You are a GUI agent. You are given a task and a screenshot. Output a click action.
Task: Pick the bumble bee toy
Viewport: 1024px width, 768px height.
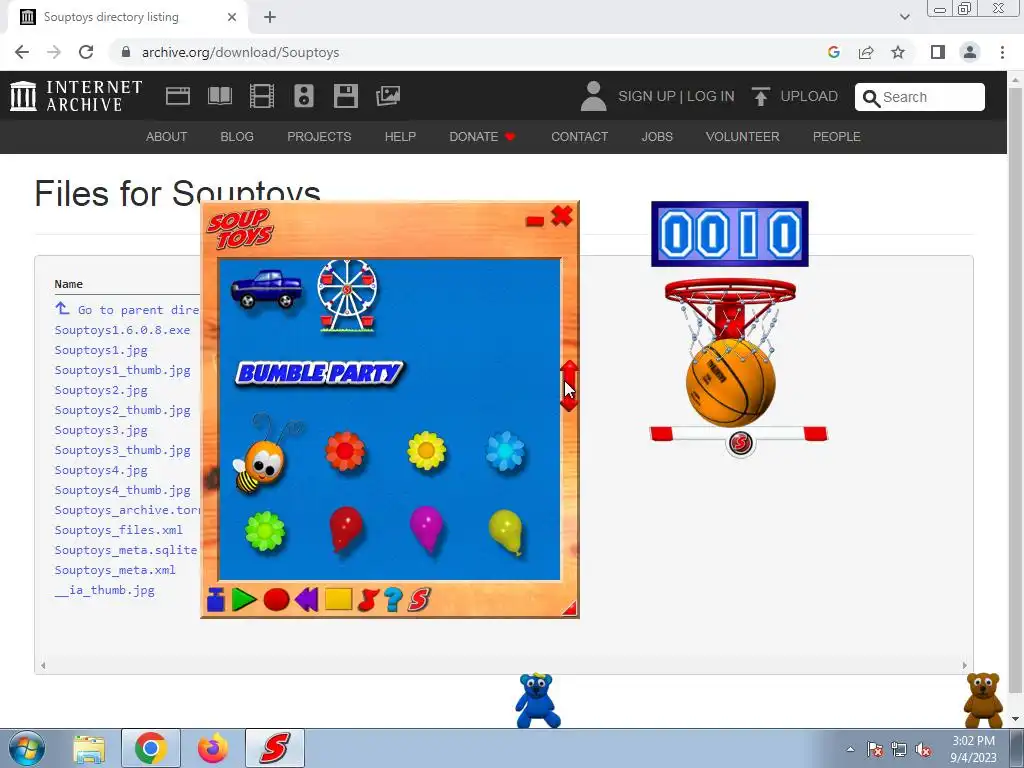[x=266, y=453]
